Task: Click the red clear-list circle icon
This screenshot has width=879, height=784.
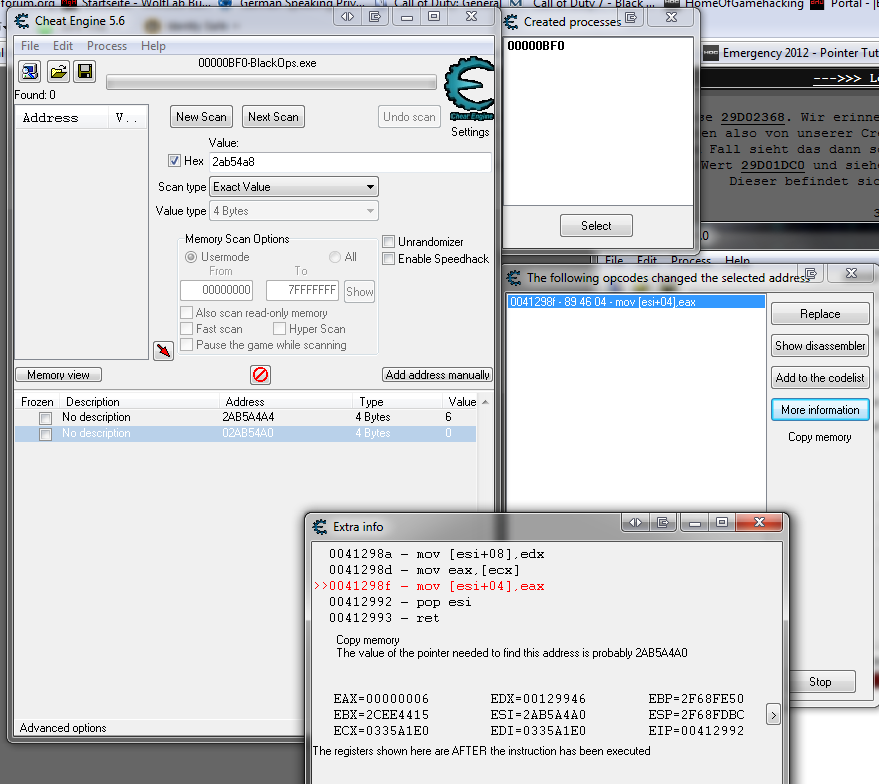Action: pos(260,375)
